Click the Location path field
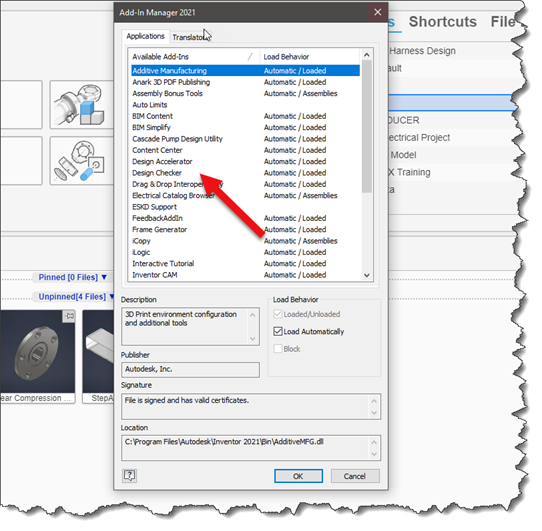 click(x=251, y=448)
